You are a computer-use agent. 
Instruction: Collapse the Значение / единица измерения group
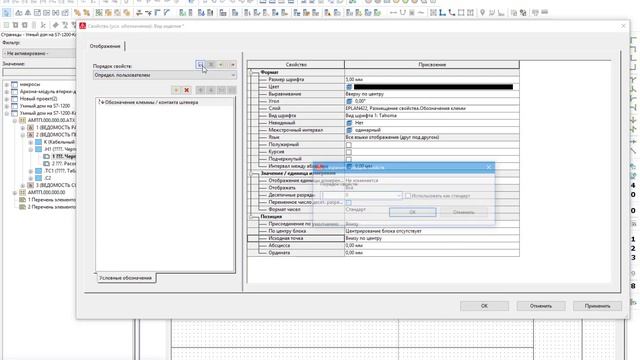click(251, 173)
